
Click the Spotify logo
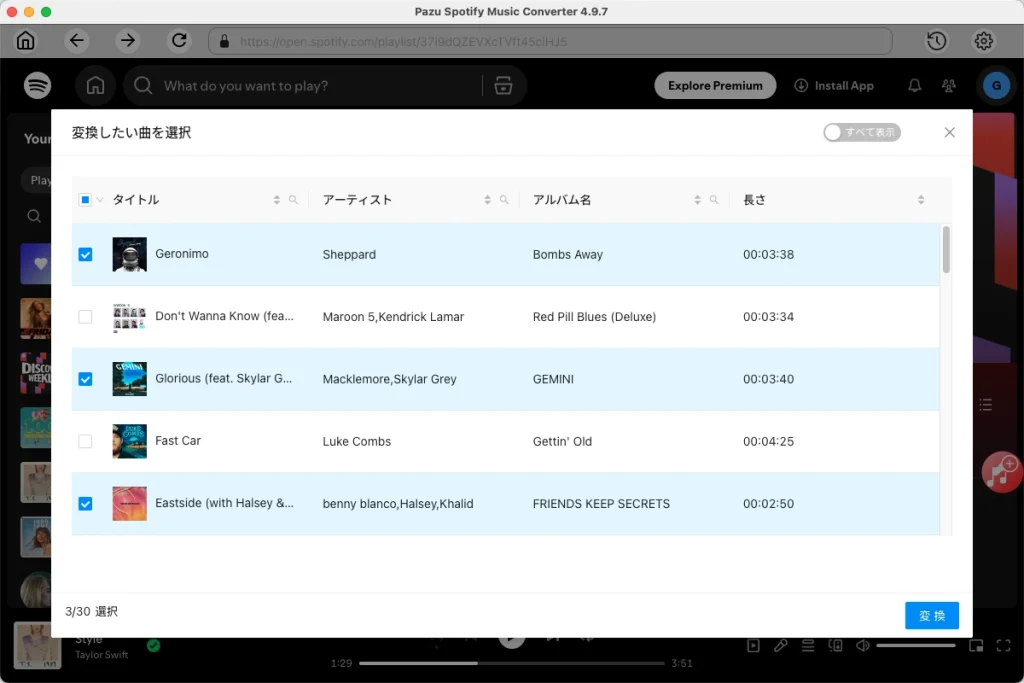[x=37, y=85]
